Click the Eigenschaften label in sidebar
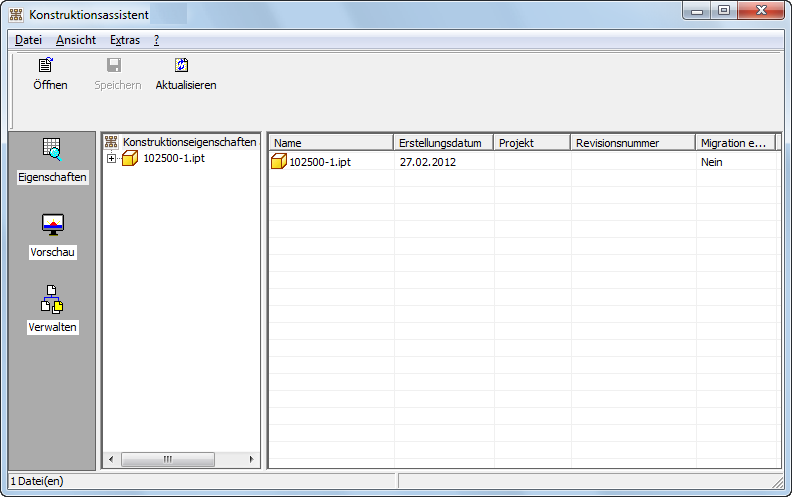 (x=53, y=177)
